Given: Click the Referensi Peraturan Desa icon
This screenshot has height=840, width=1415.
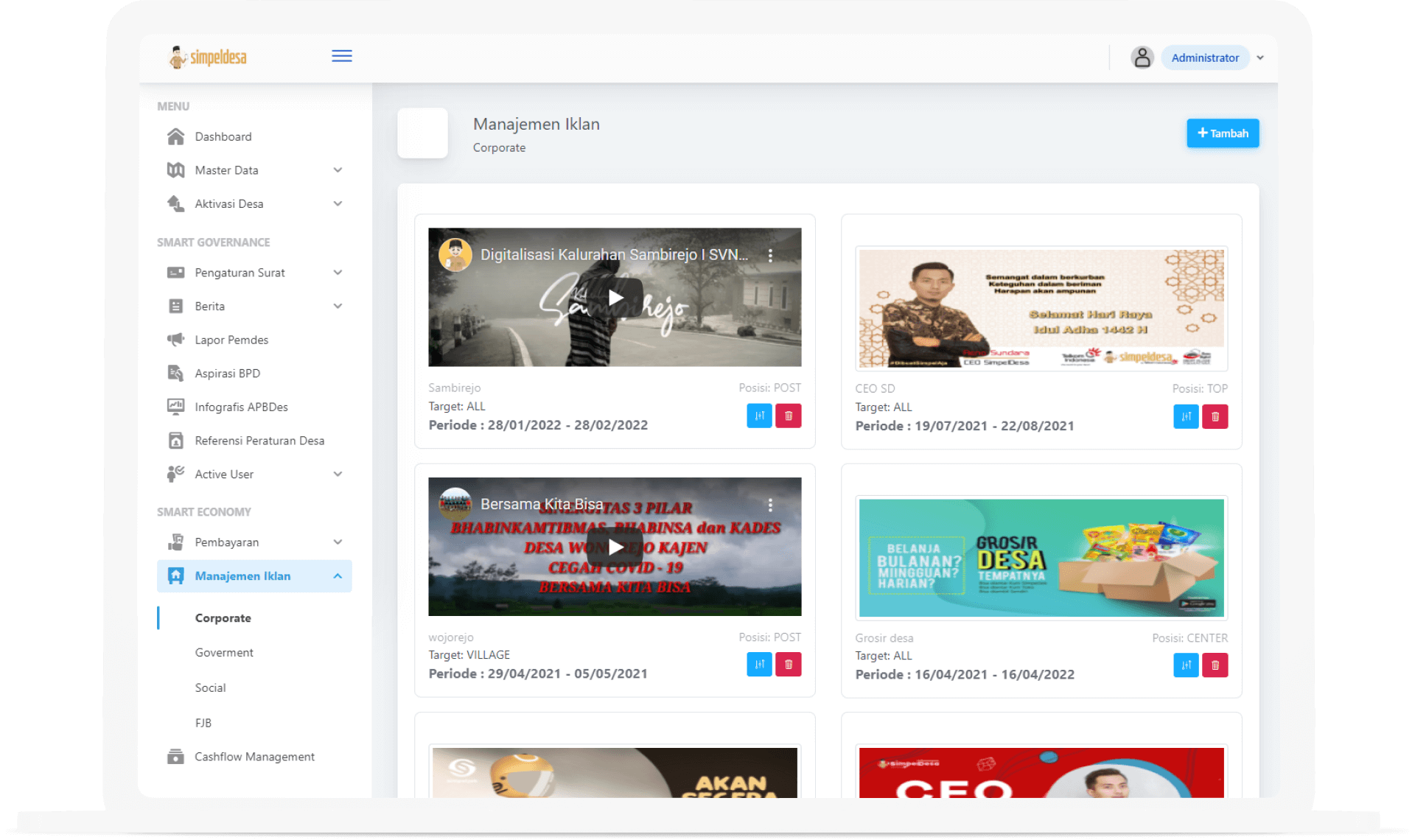Looking at the screenshot, I should click(175, 441).
